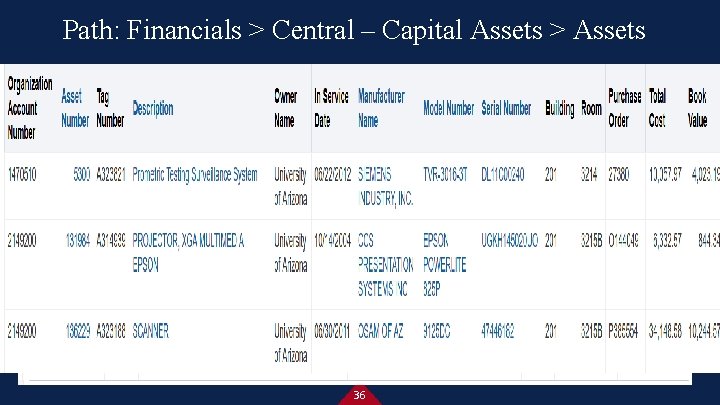Sort by Serial Number column header
The image size is (720, 405).
506,108
